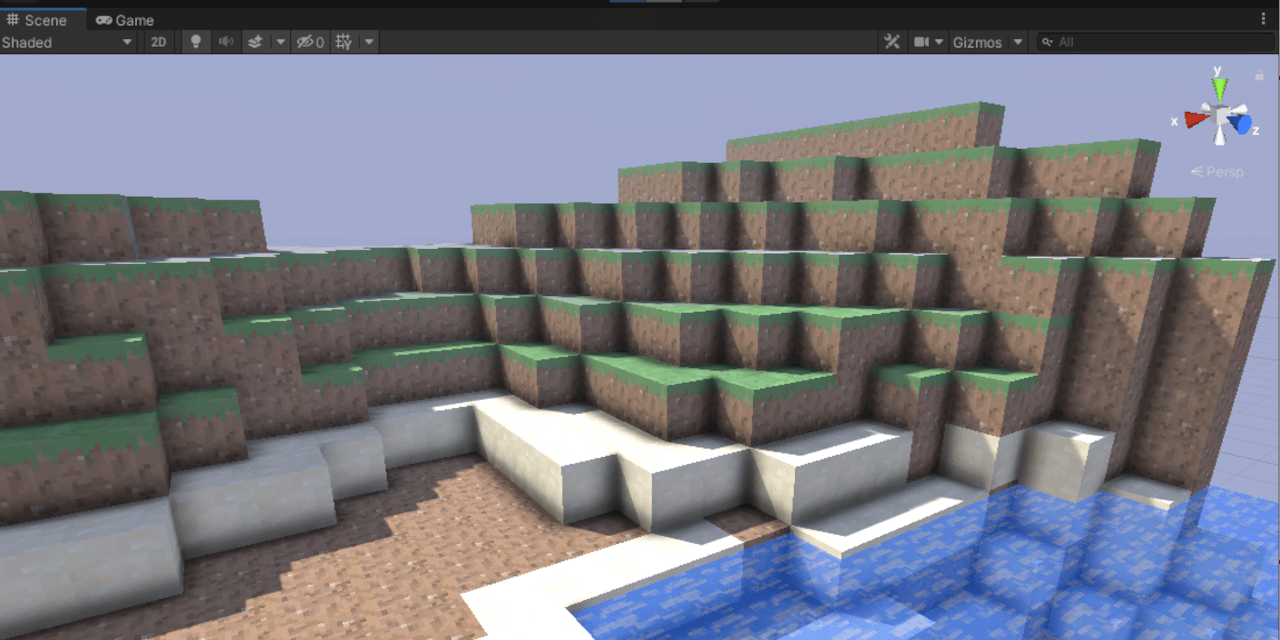Toggle Gizmos button
The width and height of the screenshot is (1280, 640).
[x=977, y=42]
